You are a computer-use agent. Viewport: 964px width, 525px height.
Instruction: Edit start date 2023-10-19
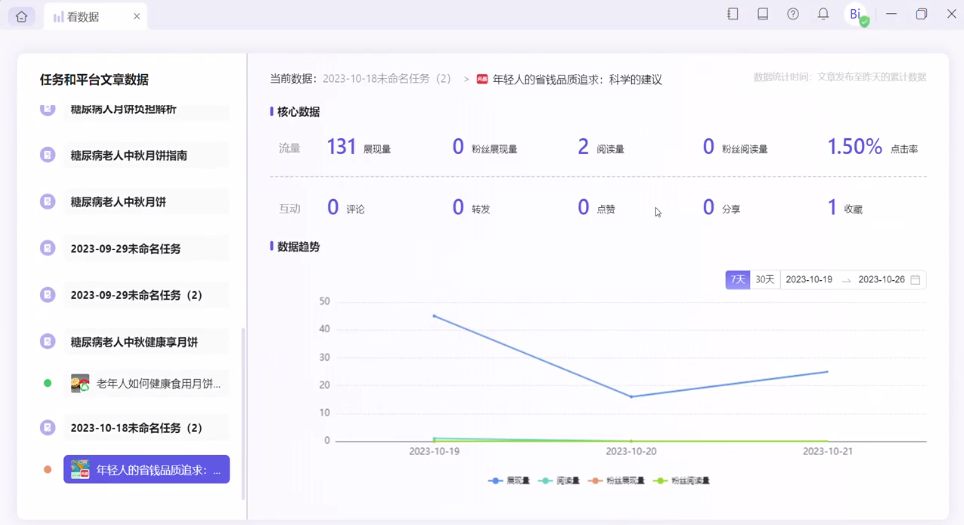[809, 280]
